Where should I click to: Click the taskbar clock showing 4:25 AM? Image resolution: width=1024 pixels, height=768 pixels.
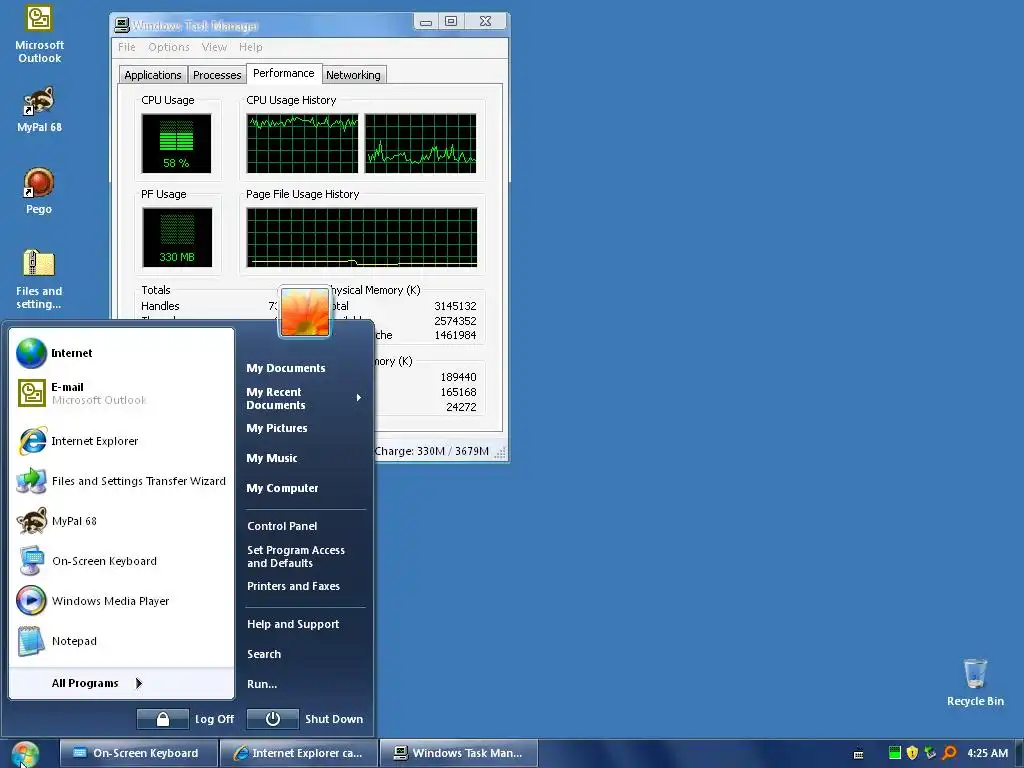point(987,753)
